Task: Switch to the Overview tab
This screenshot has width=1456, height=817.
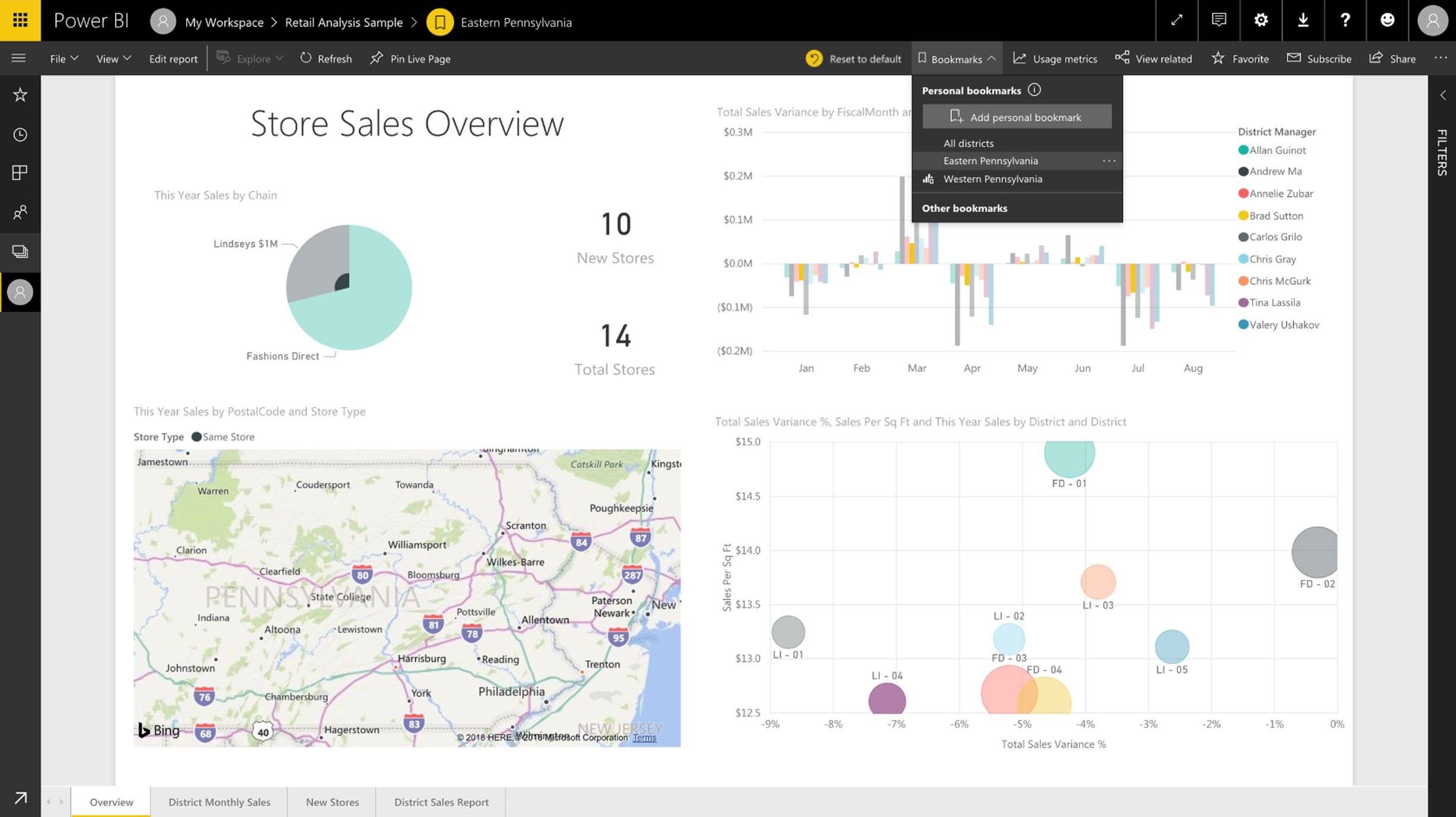Action: point(111,802)
